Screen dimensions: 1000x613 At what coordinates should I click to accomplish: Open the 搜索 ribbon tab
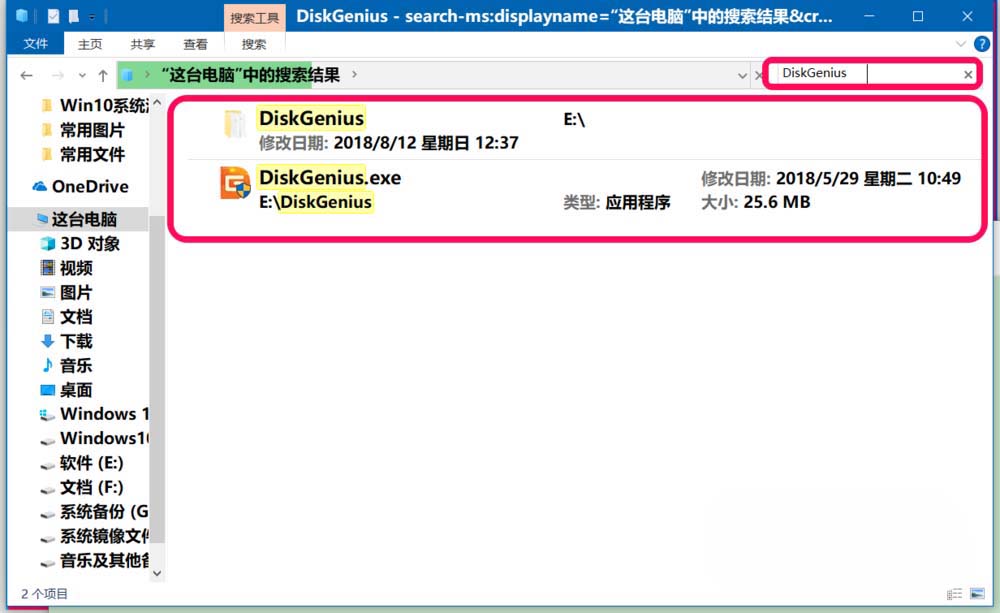(x=254, y=44)
